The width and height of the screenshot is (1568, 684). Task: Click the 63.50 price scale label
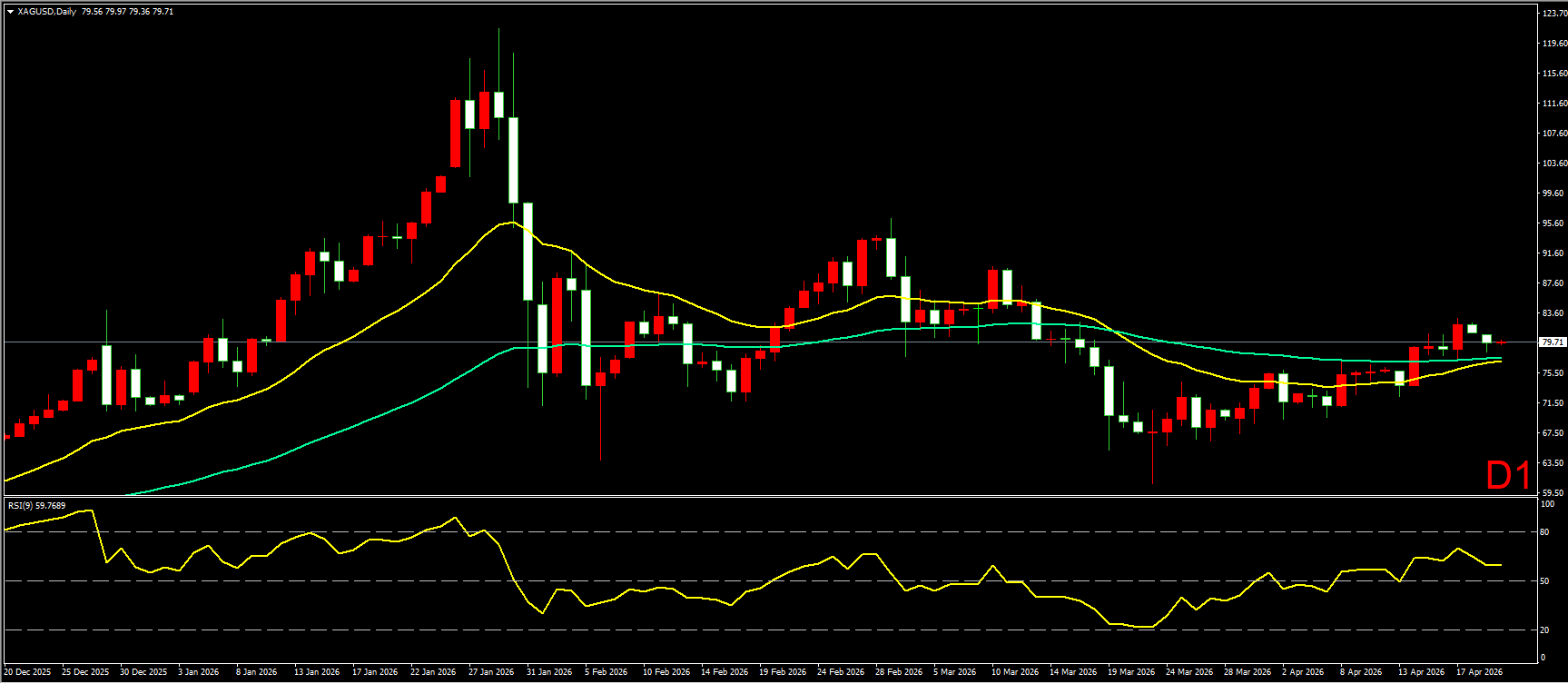(1553, 463)
